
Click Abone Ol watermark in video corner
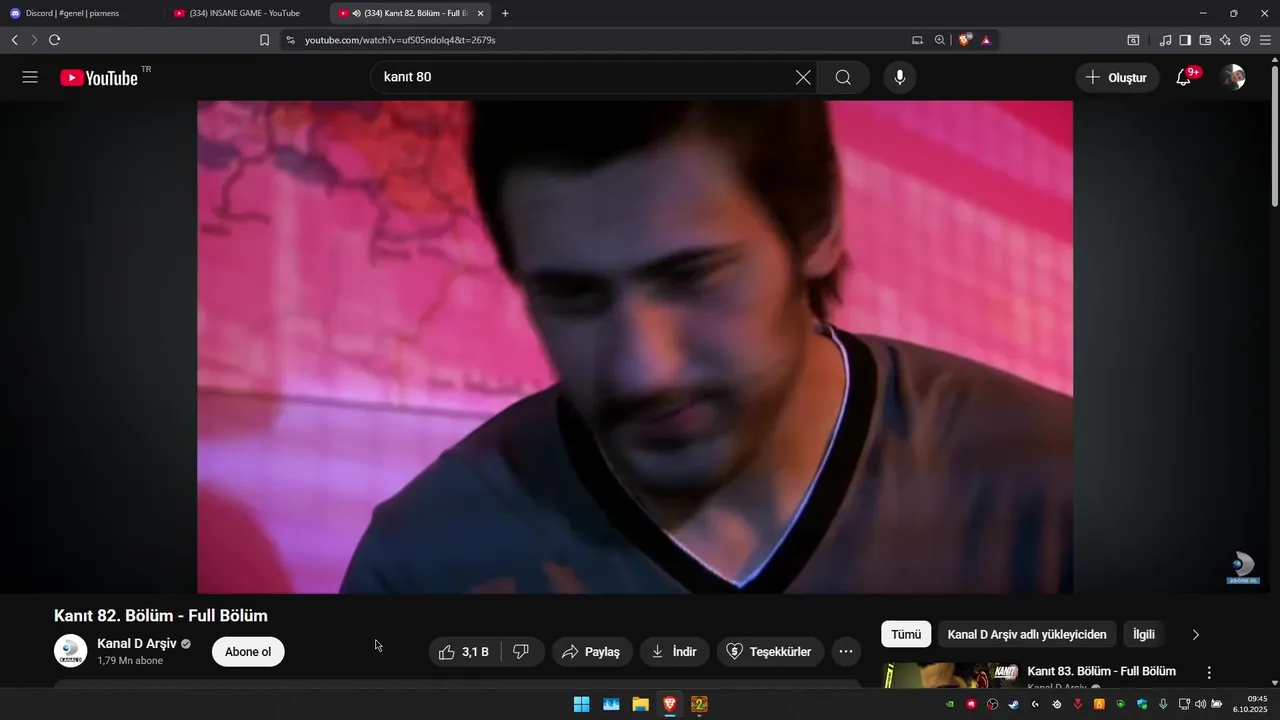[1243, 568]
